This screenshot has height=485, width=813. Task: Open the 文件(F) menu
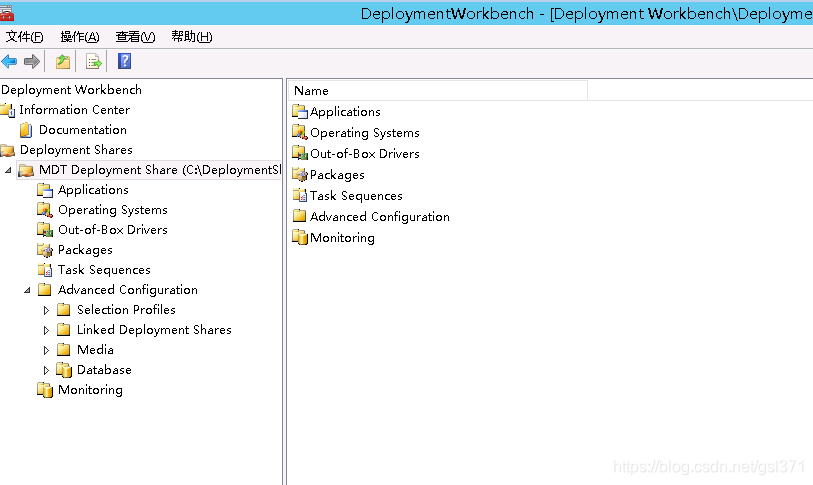[x=24, y=37]
